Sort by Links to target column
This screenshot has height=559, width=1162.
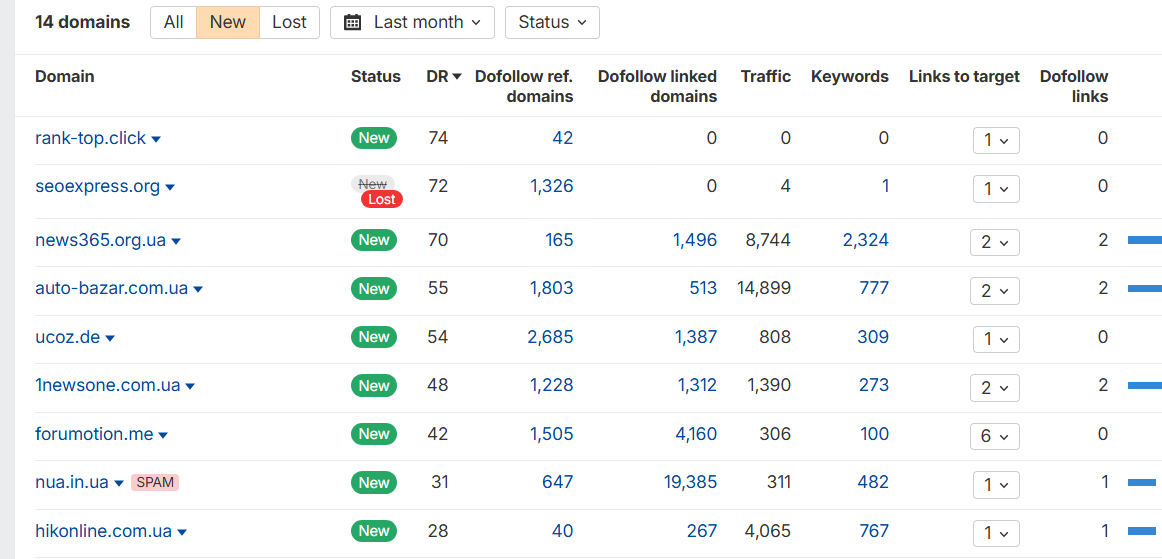point(964,76)
